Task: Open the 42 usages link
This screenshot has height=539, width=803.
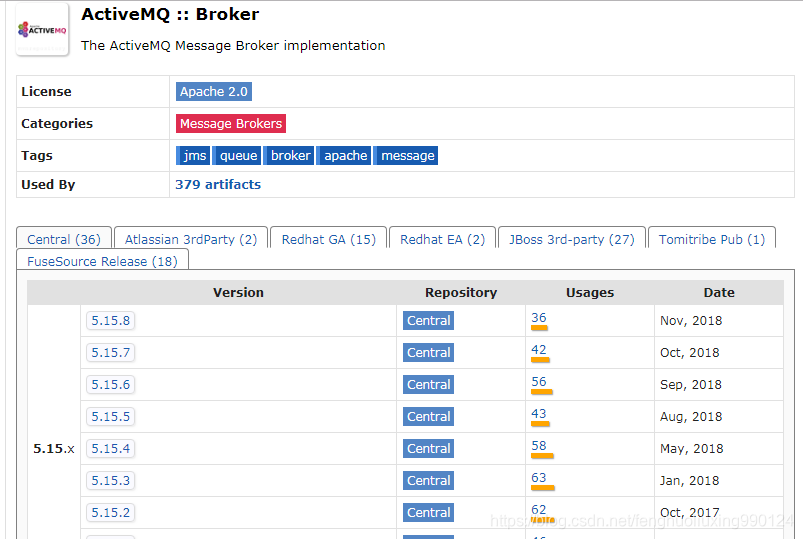Action: (x=539, y=350)
